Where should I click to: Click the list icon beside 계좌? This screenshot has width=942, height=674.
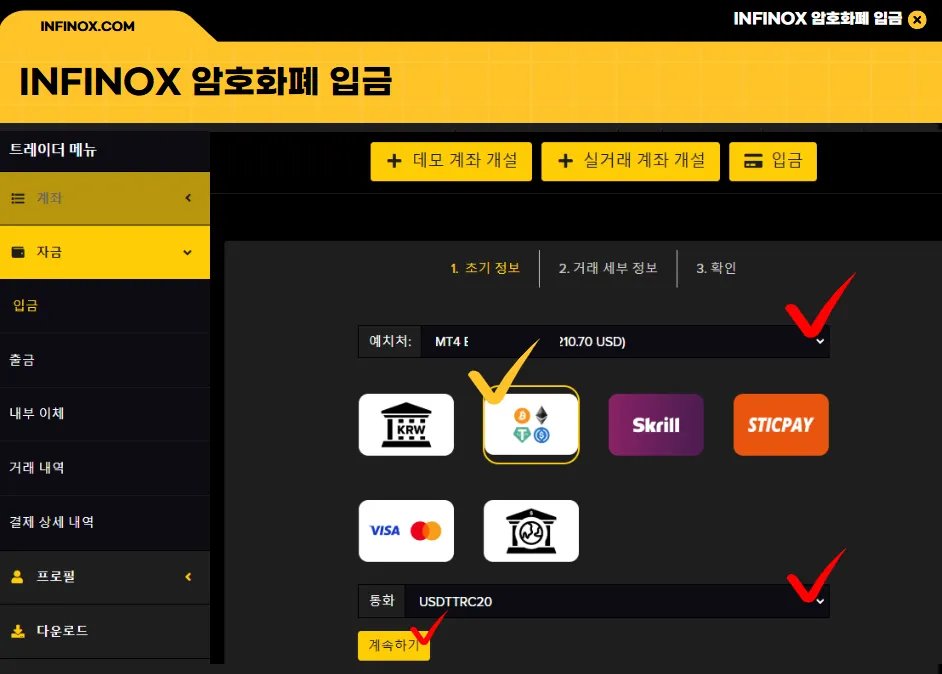click(x=18, y=198)
